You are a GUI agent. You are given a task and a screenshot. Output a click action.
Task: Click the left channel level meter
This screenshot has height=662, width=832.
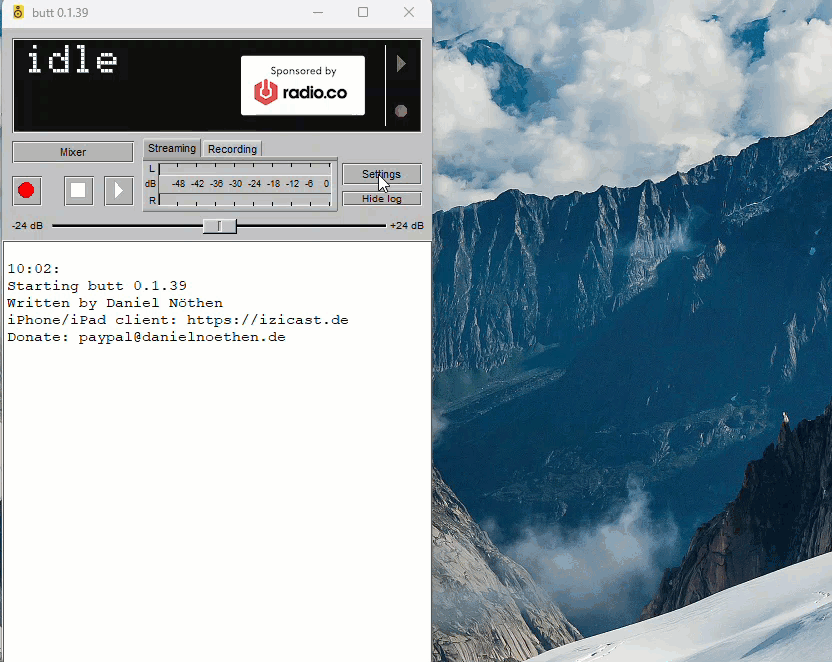pos(245,168)
